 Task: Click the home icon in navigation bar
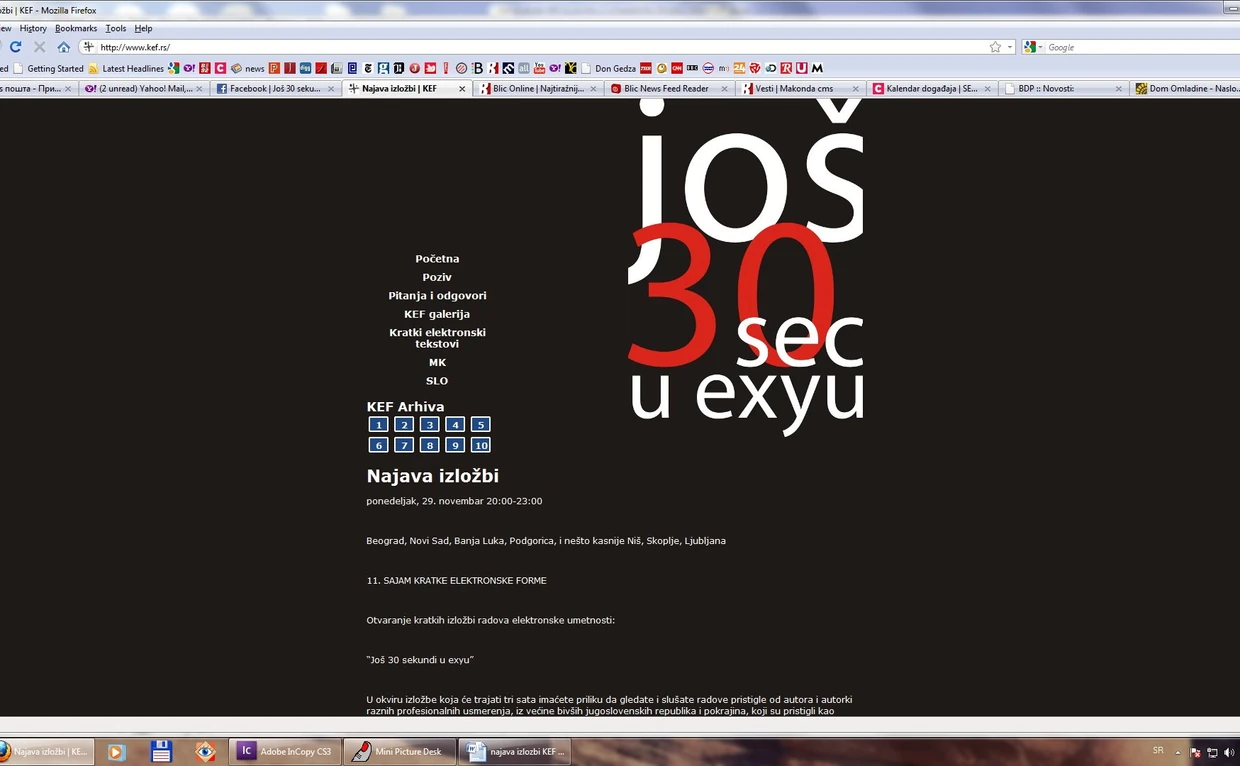[63, 47]
